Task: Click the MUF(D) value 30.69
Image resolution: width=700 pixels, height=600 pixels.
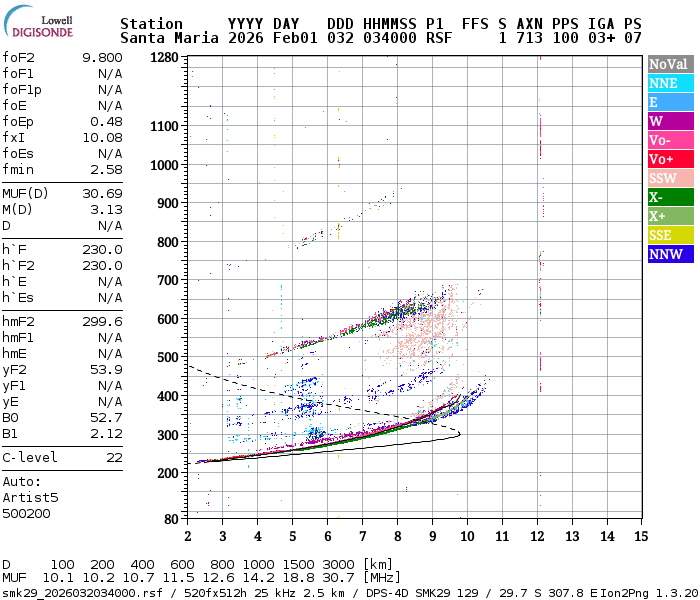Action: click(x=102, y=193)
